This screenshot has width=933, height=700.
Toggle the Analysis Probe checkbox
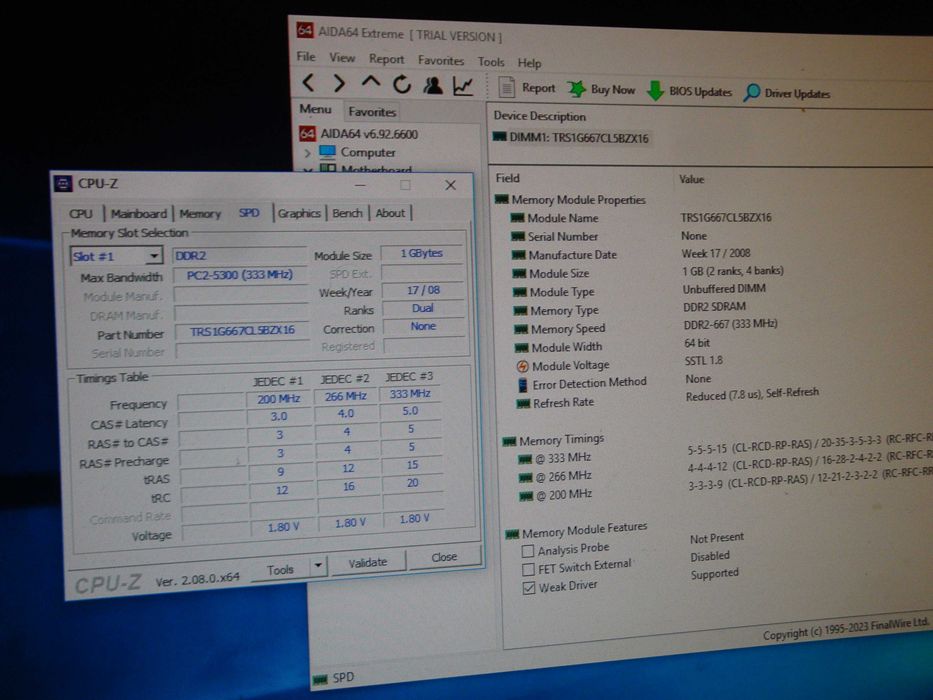[527, 551]
